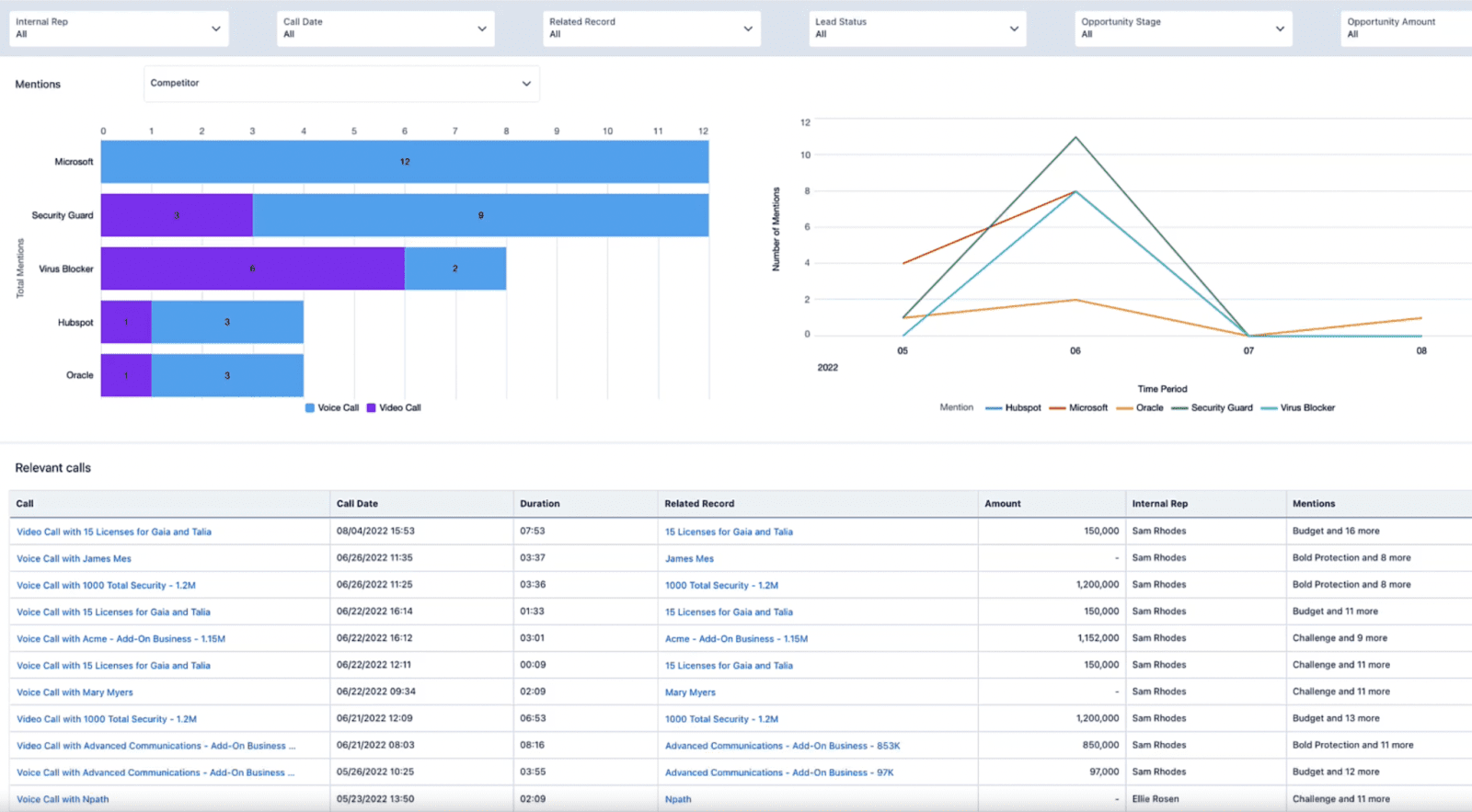This screenshot has height=812, width=1472.
Task: Click 'Challenge and 9 more' mentions cell
Action: tap(1340, 637)
